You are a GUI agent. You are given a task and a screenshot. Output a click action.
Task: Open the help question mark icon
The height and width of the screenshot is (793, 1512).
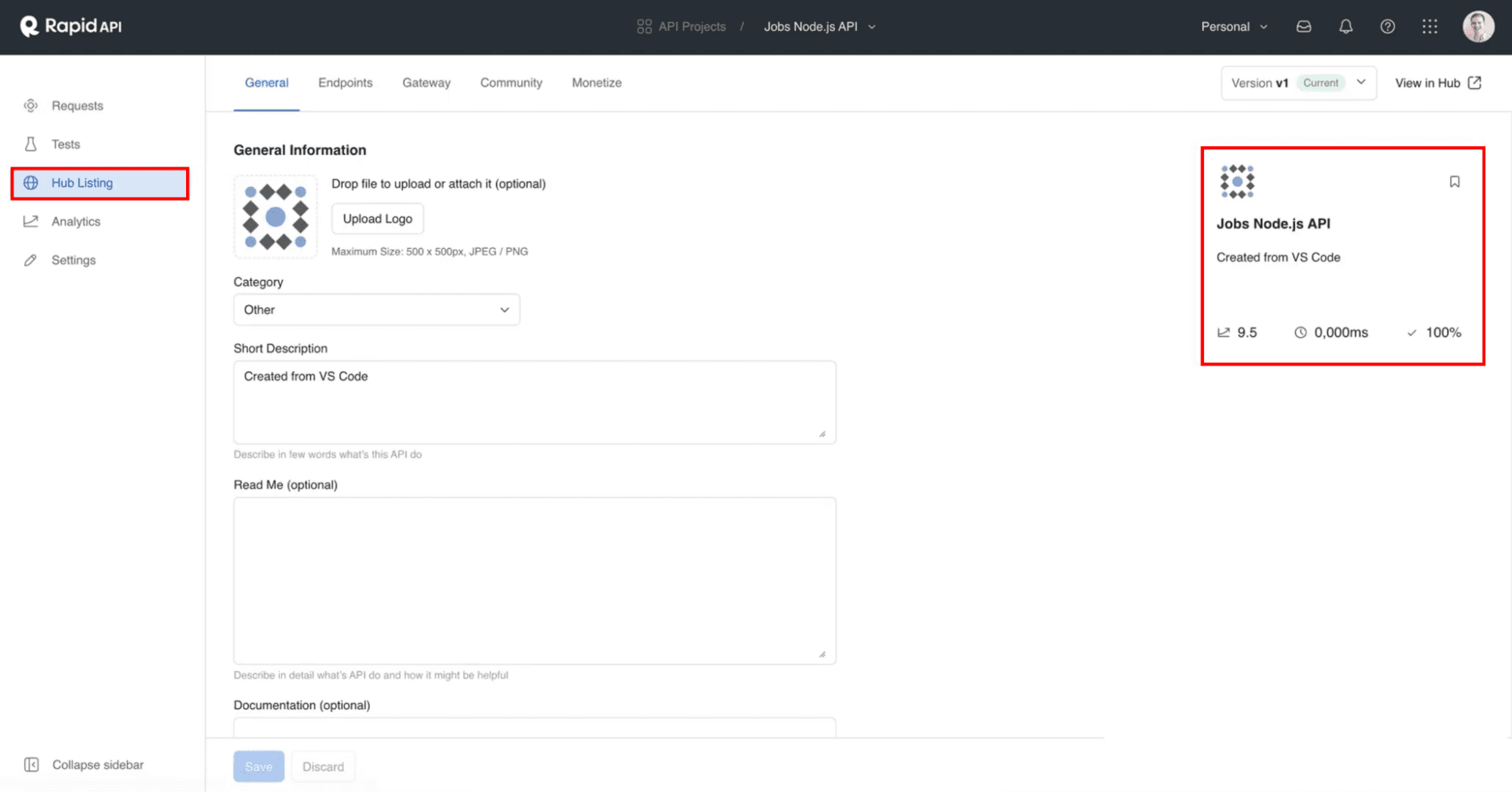click(1387, 26)
